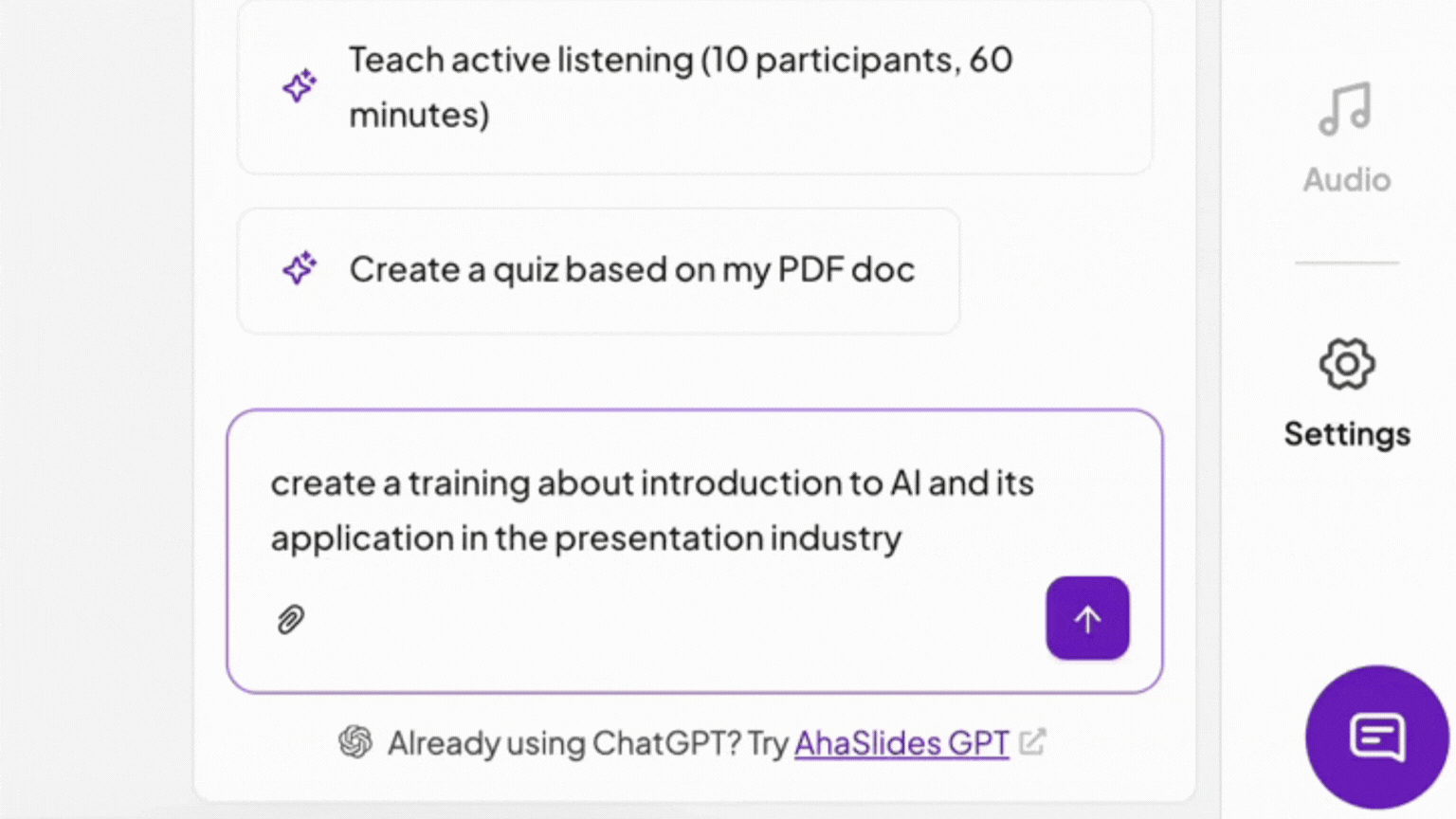Open the Settings gear icon

[1346, 363]
